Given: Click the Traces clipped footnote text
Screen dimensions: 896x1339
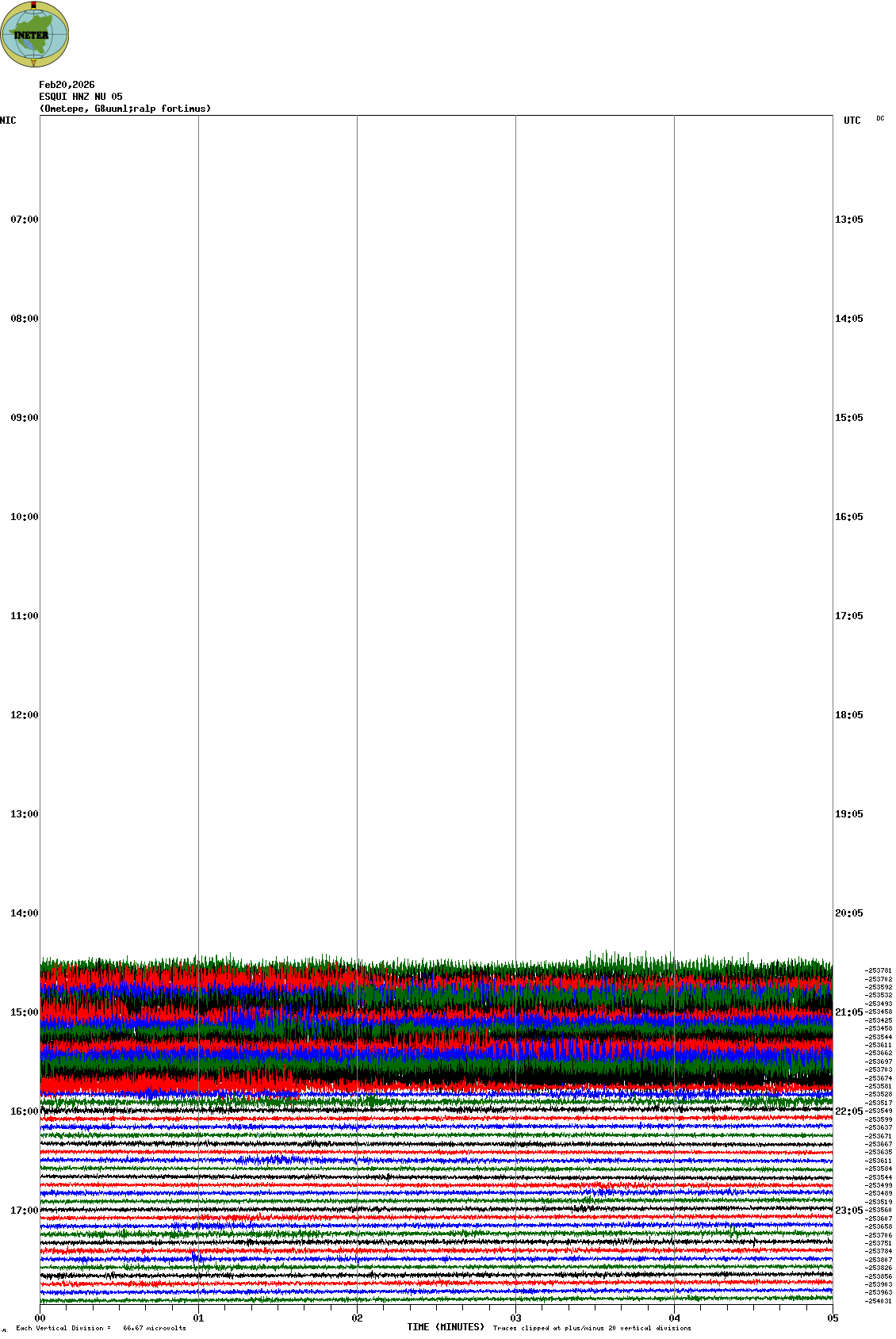Looking at the screenshot, I should (x=592, y=1328).
